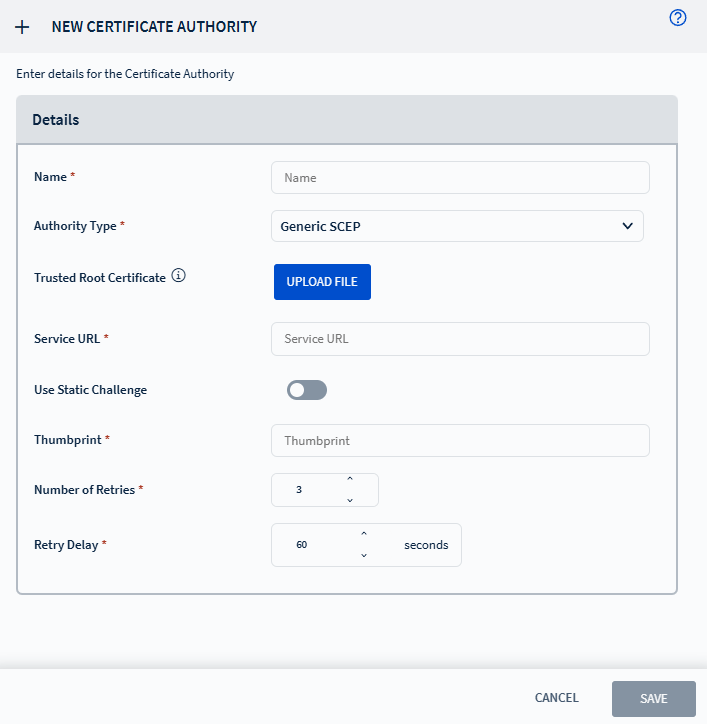Click the Retry Delay label

66,545
